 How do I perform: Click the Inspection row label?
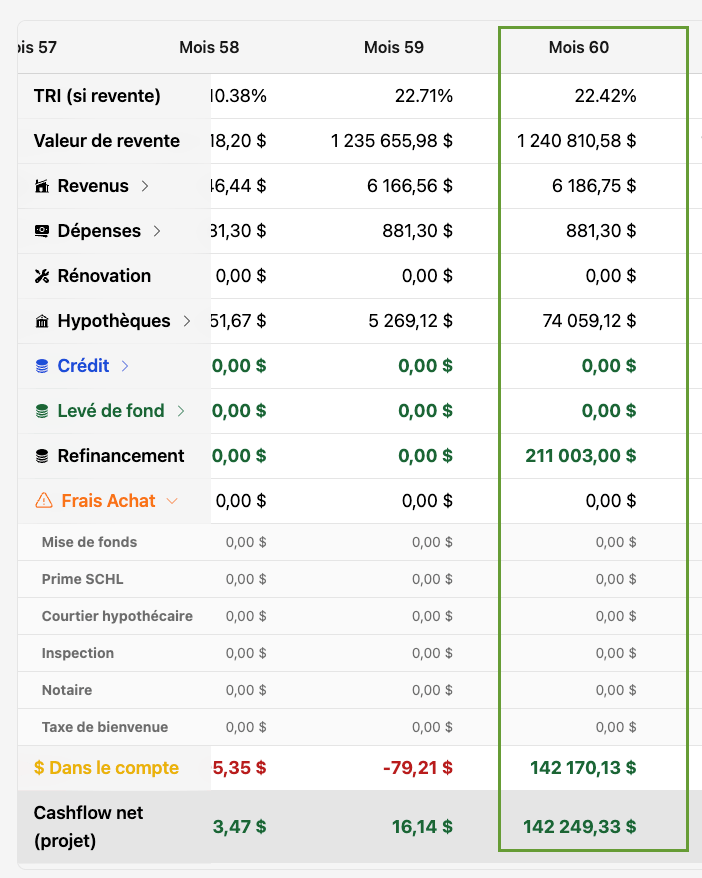[x=78, y=653]
